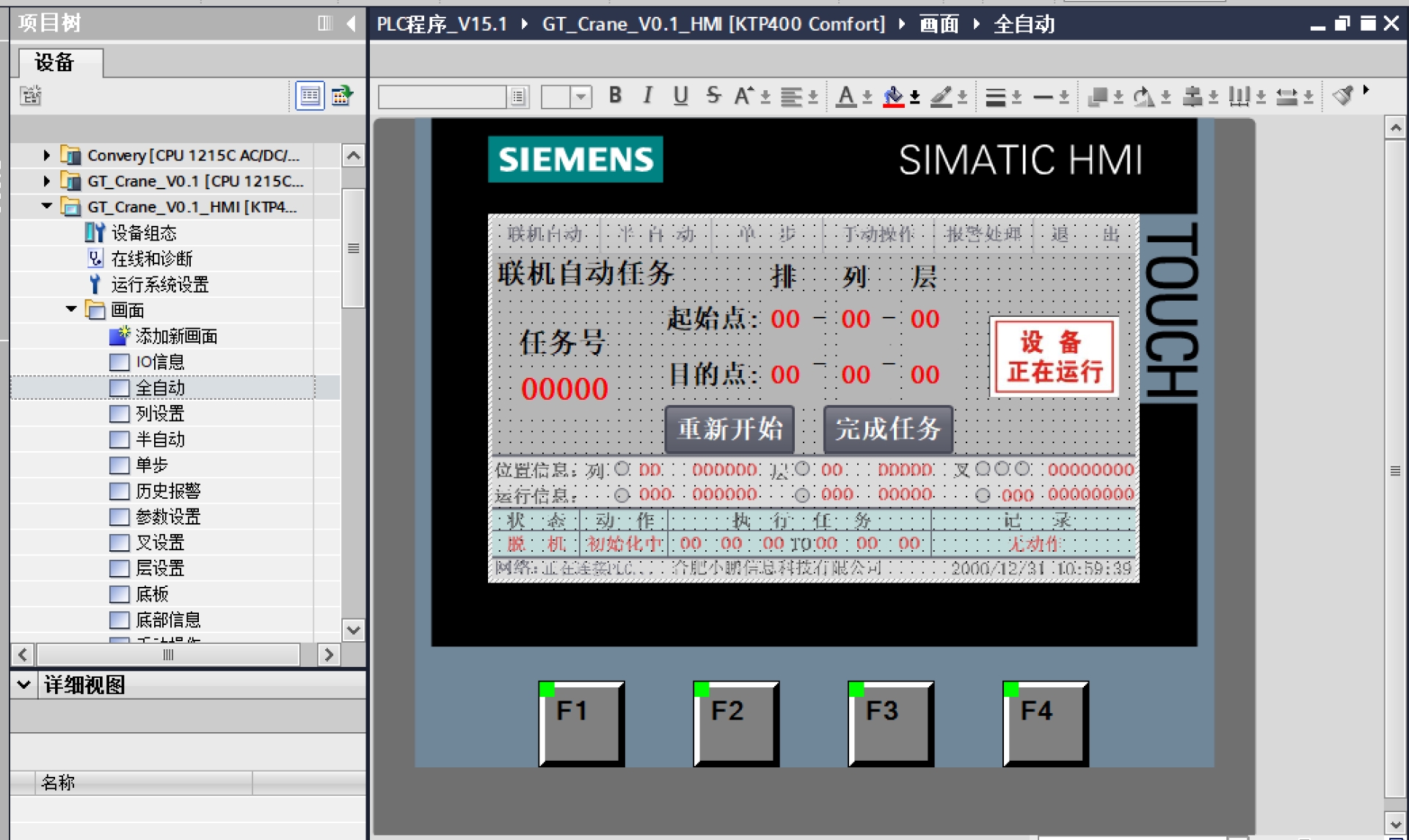Apply underline text formatting
Viewport: 1409px width, 840px height.
click(680, 95)
